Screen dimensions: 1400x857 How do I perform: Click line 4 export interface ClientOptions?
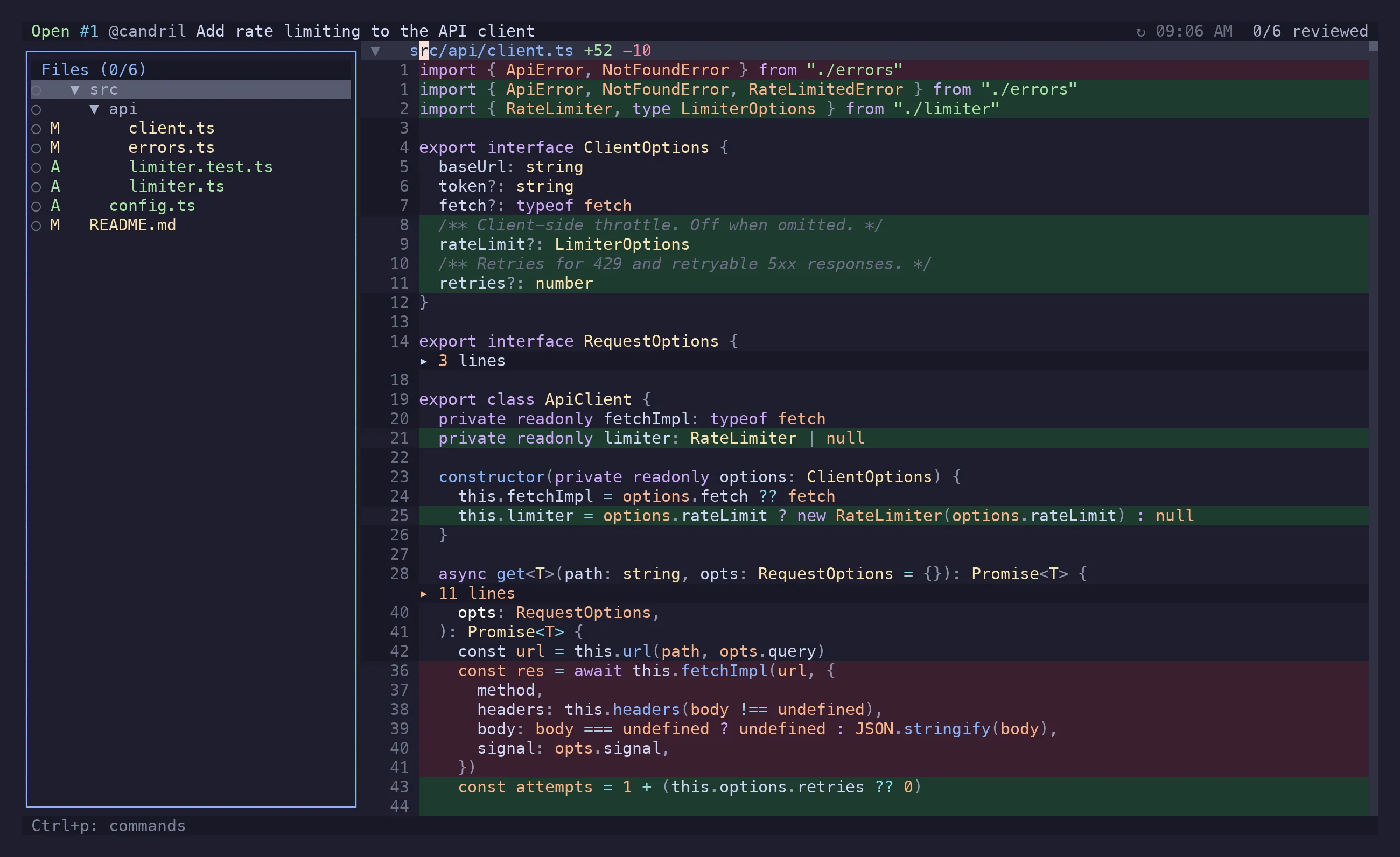coord(894,147)
